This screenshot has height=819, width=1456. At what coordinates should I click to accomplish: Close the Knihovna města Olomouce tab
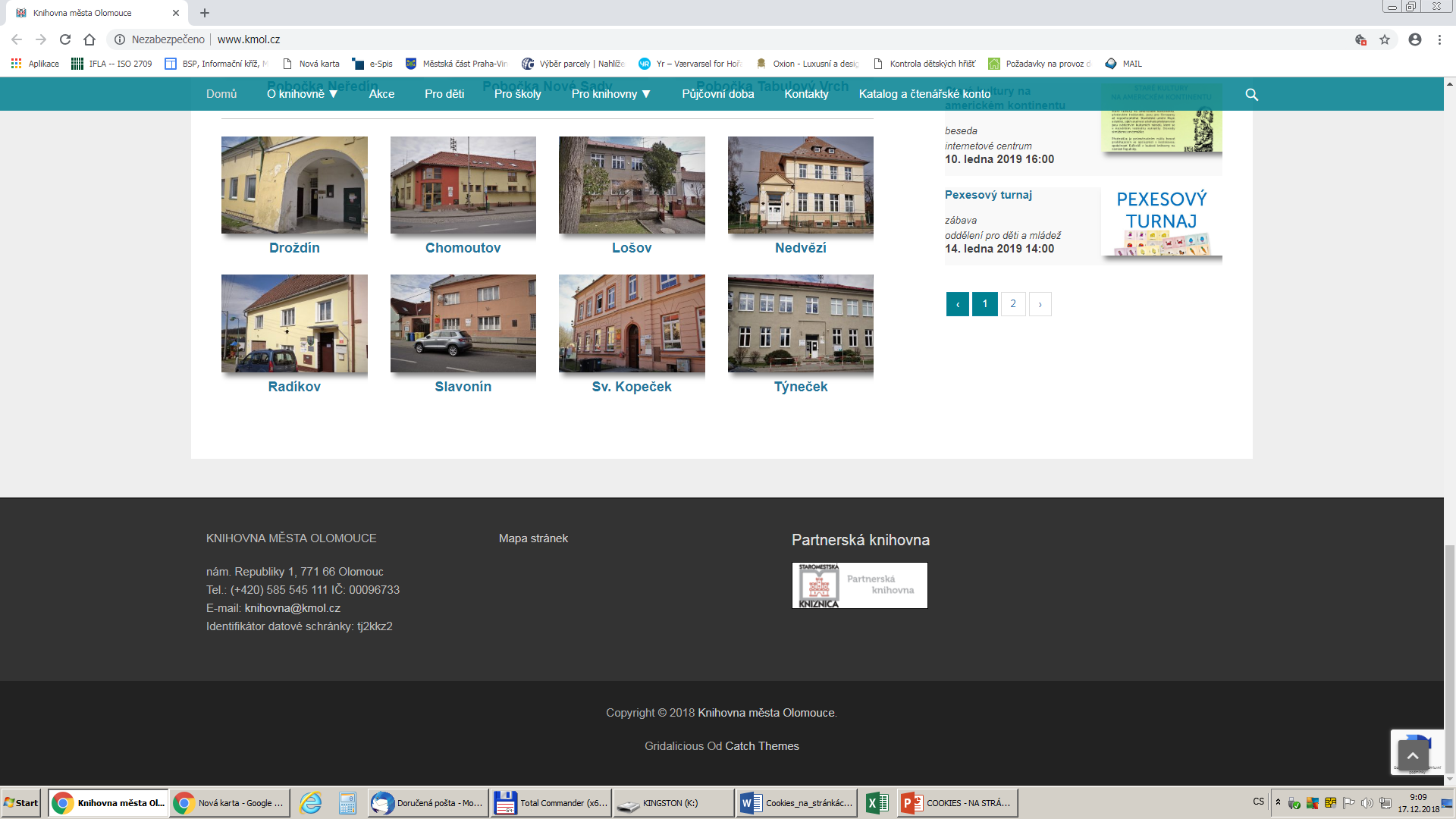[x=176, y=13]
